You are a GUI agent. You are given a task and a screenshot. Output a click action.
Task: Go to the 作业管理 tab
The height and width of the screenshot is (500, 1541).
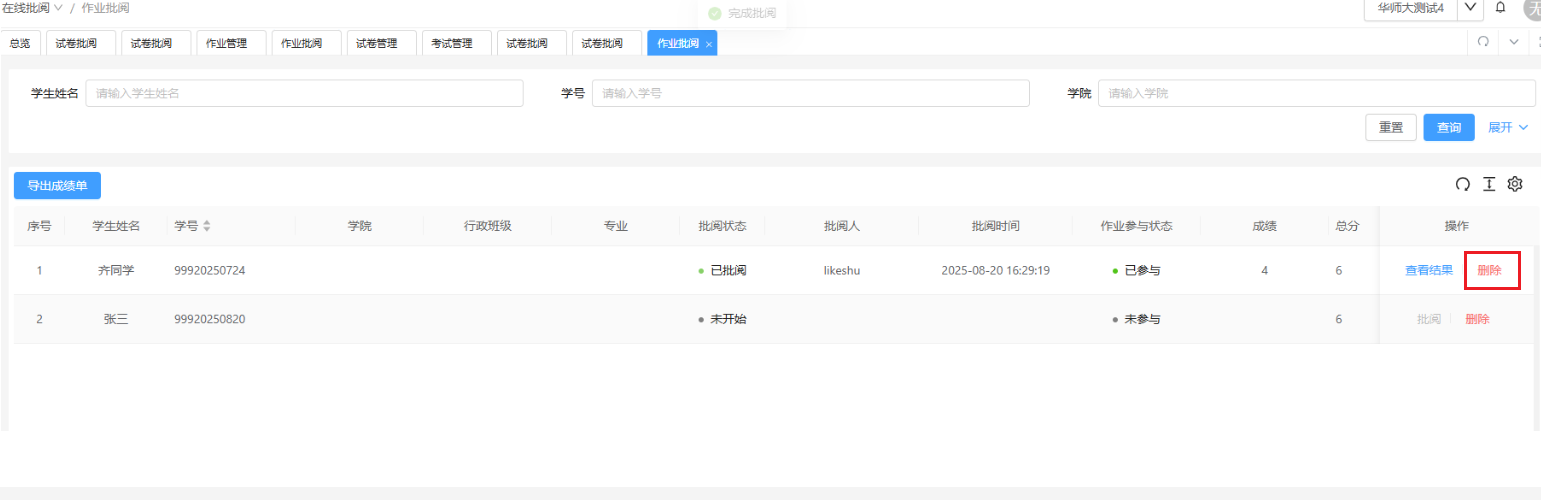click(227, 43)
